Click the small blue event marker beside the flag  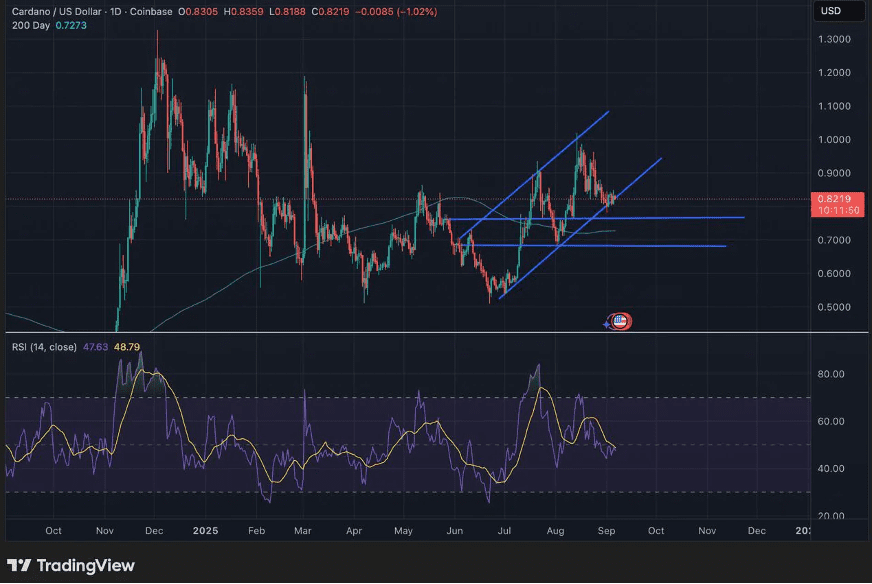pyautogui.click(x=610, y=322)
